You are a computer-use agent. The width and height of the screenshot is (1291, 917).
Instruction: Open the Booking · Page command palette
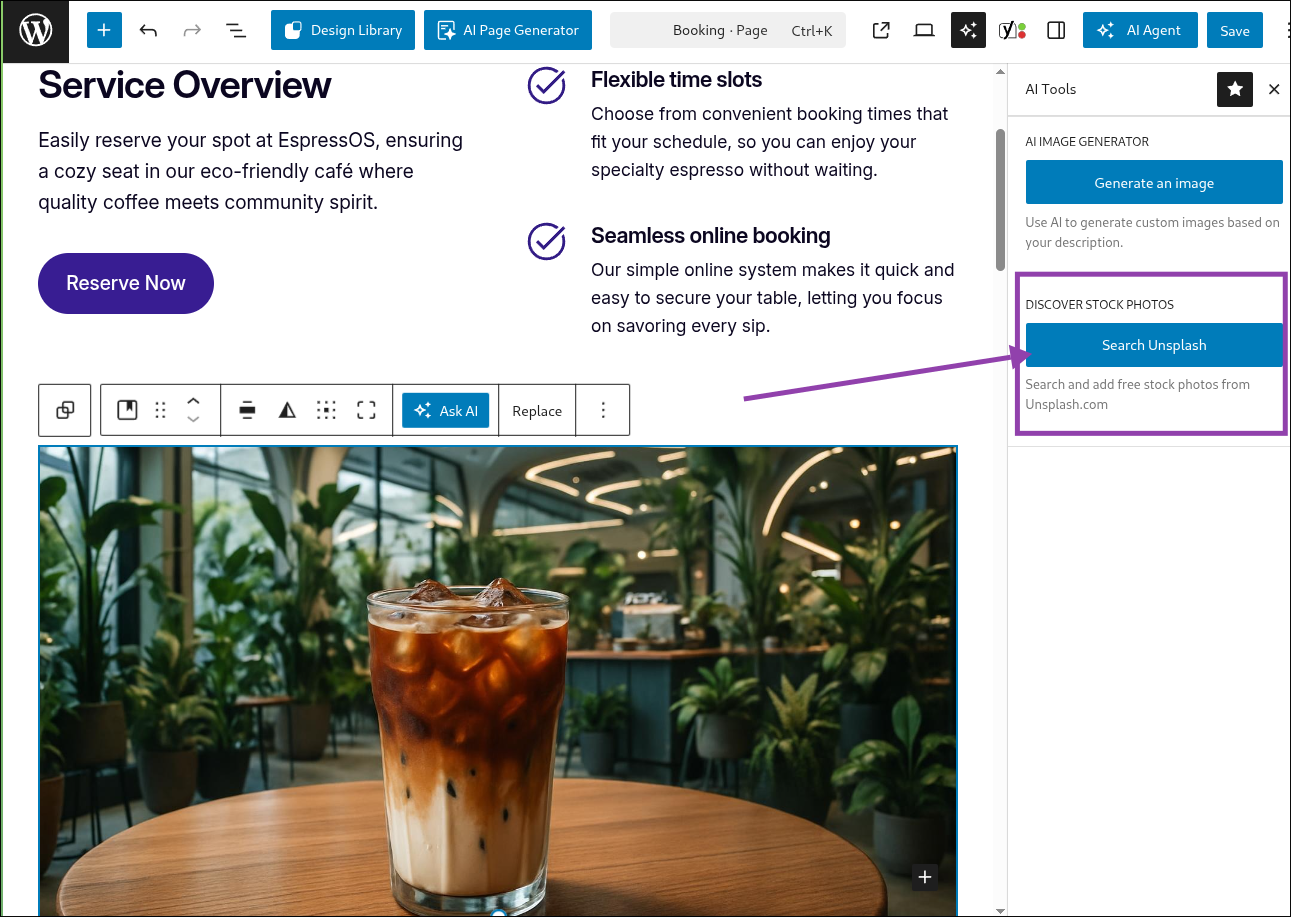coord(728,30)
